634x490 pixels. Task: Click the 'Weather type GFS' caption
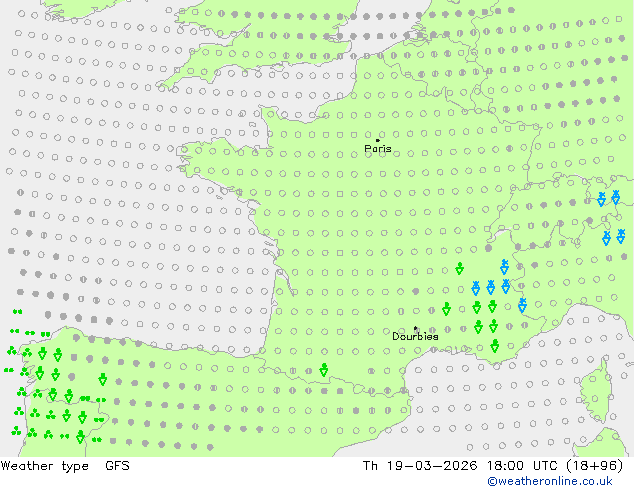(65, 466)
